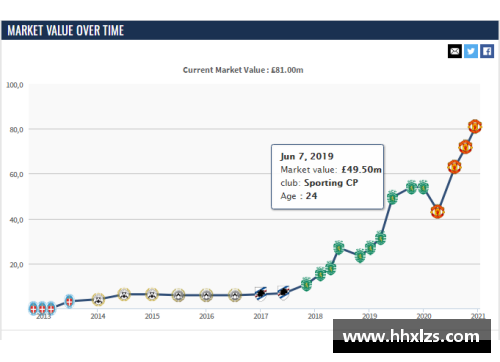Select Udinese crest marker at 2015
Image resolution: width=500 pixels, height=362 pixels.
(x=152, y=294)
